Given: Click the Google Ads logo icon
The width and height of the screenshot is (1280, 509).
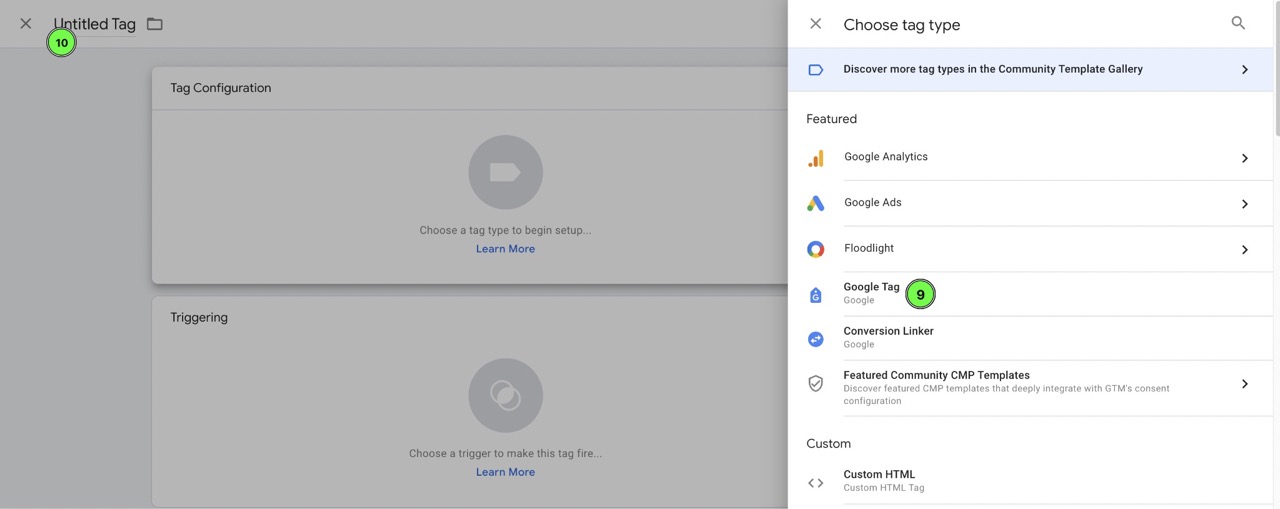Looking at the screenshot, I should 816,203.
